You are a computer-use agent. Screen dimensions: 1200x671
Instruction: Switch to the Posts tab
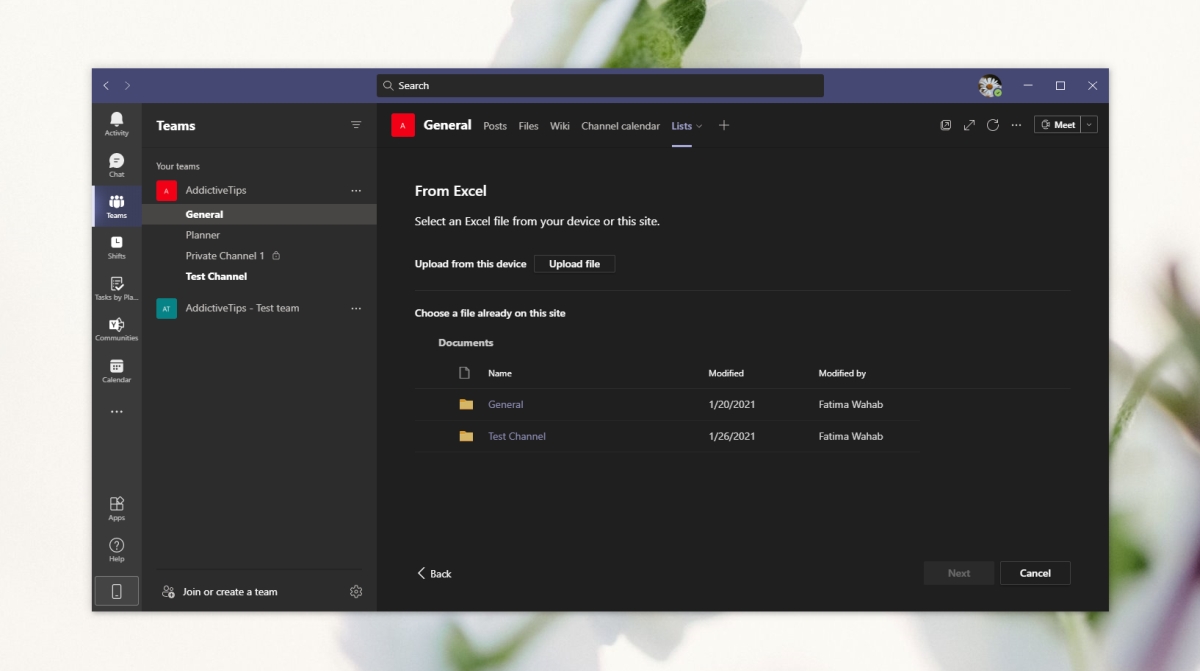[x=495, y=126]
